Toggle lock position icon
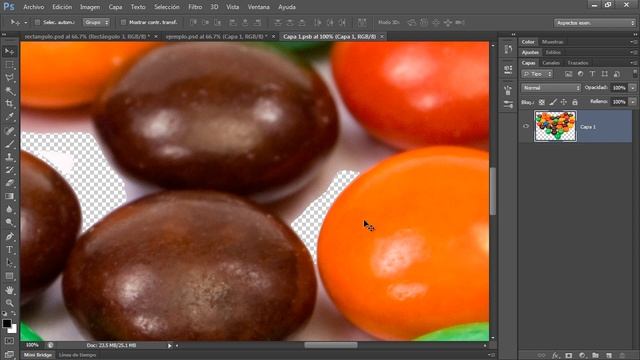 coord(564,102)
